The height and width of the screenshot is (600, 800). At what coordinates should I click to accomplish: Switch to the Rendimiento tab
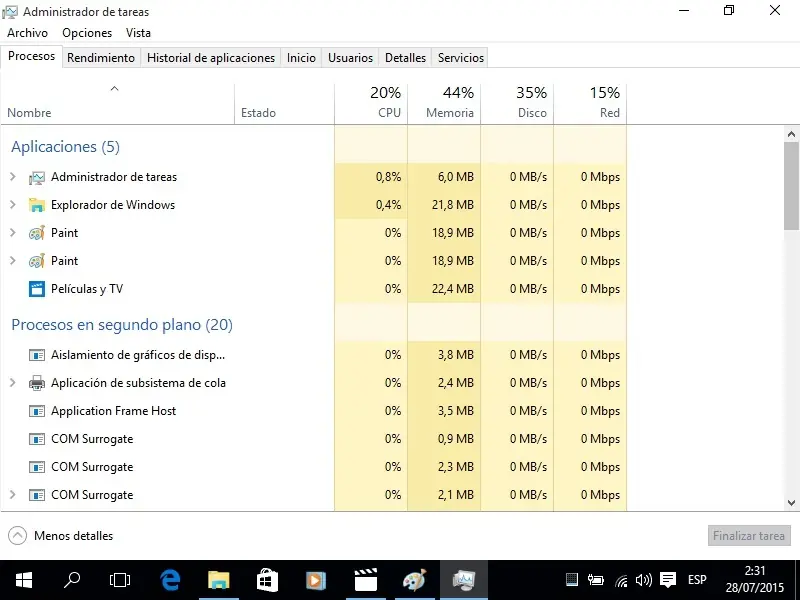[101, 58]
